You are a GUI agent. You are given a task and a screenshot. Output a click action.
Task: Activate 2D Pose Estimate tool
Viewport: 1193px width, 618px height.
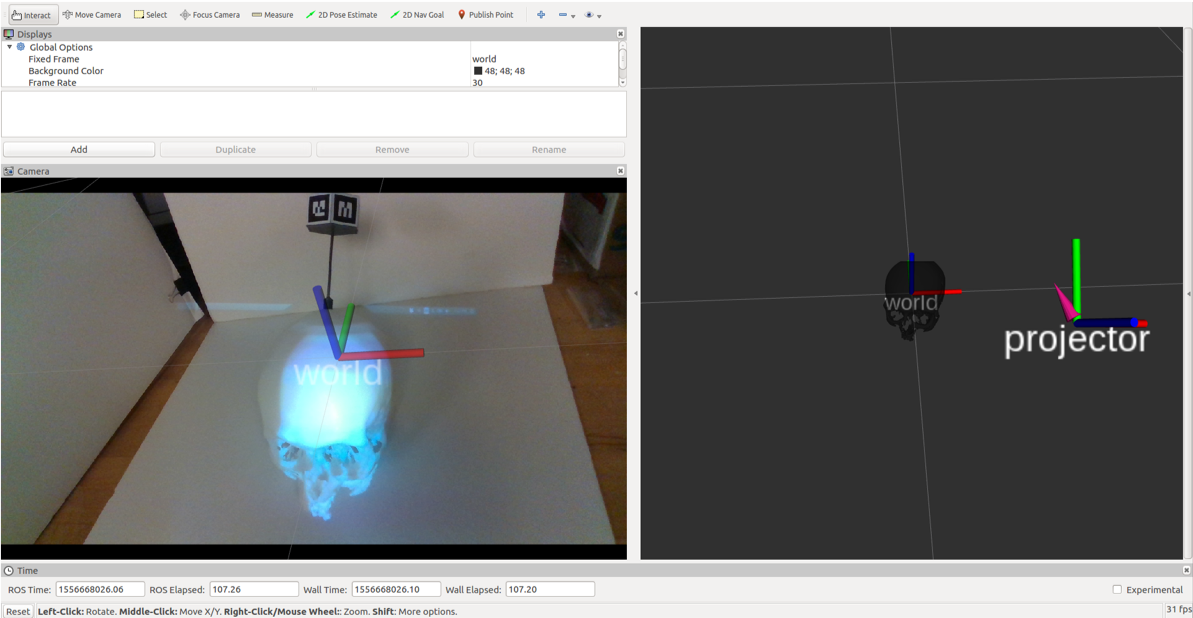click(x=341, y=15)
